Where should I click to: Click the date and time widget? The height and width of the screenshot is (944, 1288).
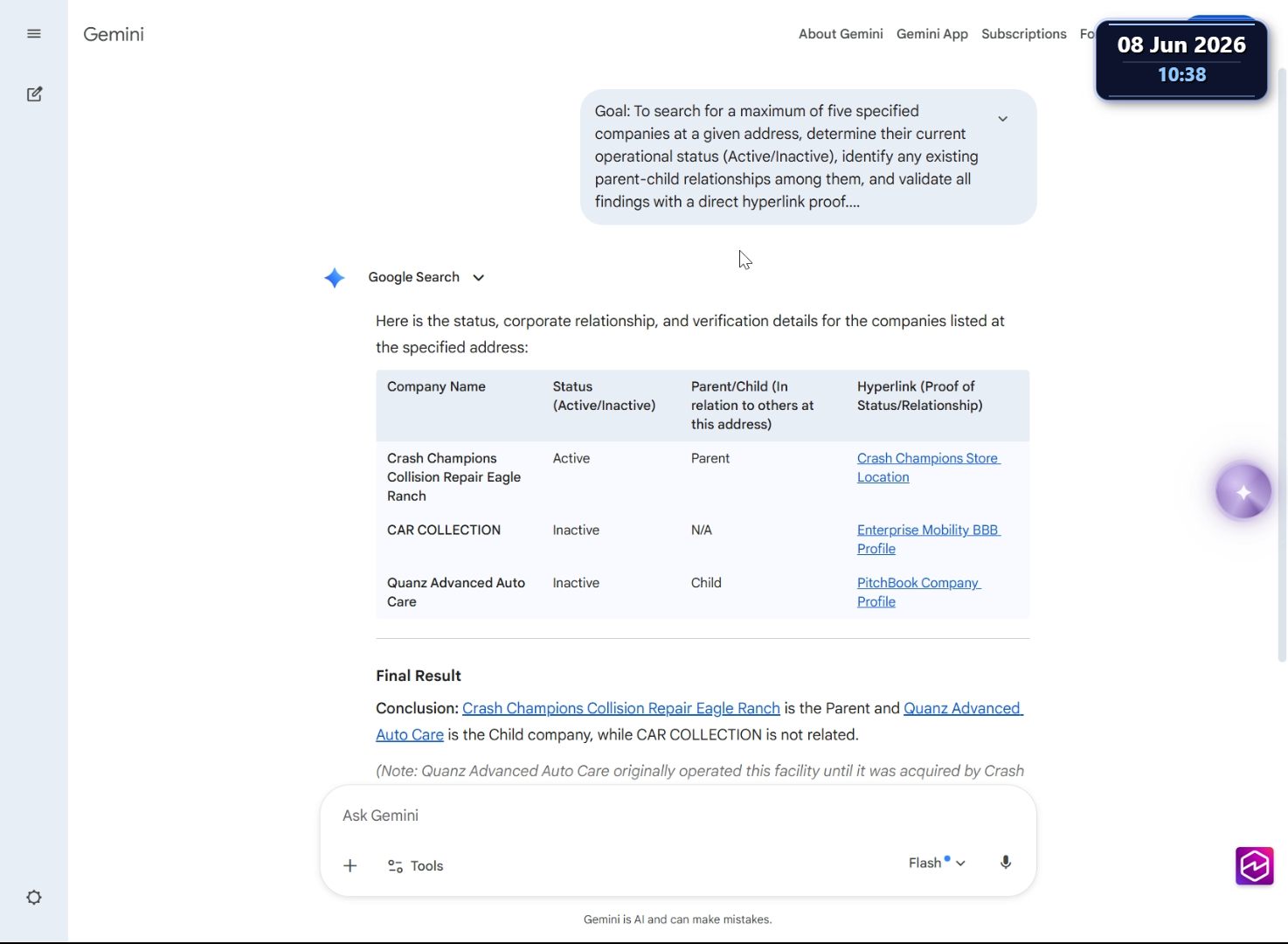click(x=1181, y=59)
